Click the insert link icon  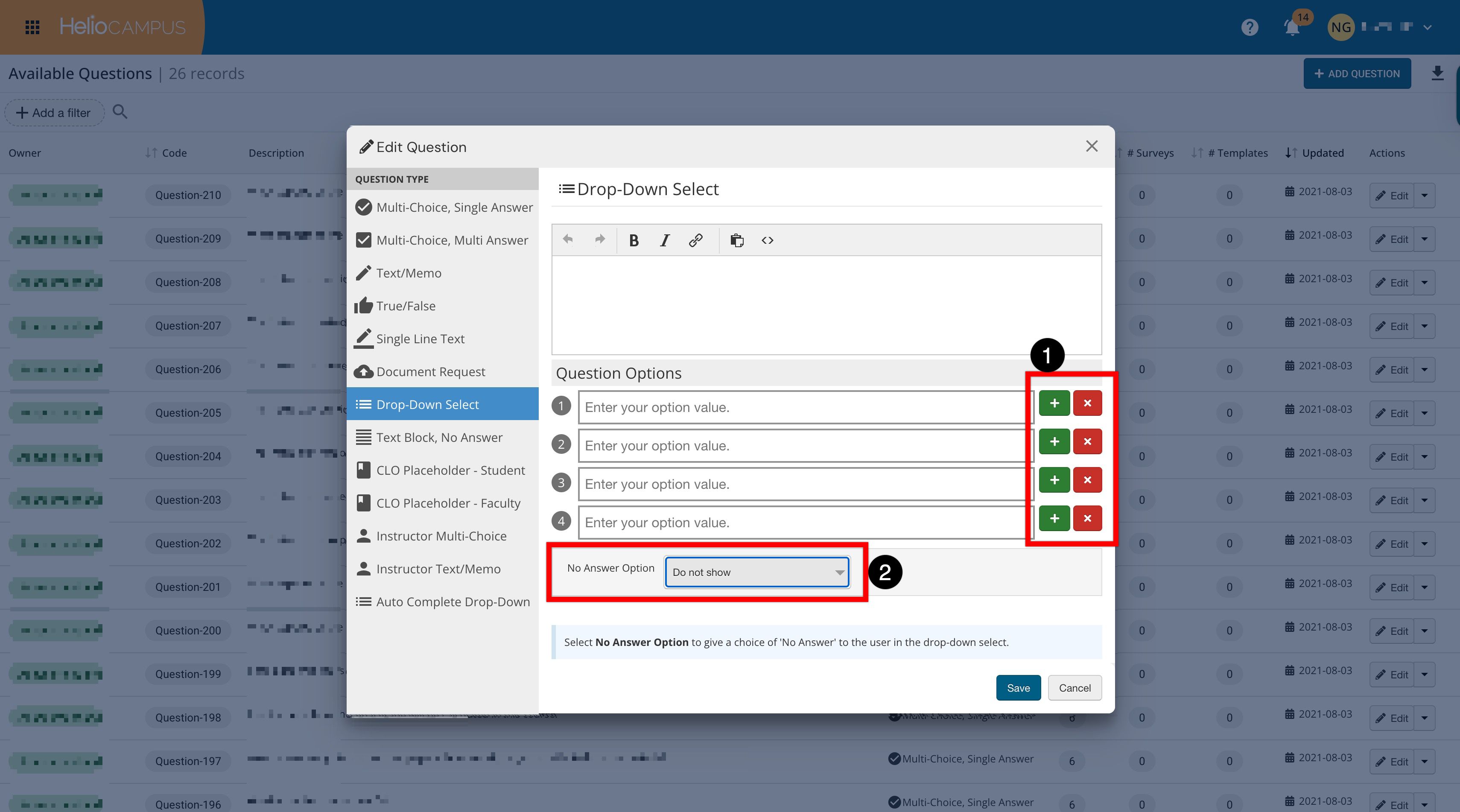tap(695, 241)
